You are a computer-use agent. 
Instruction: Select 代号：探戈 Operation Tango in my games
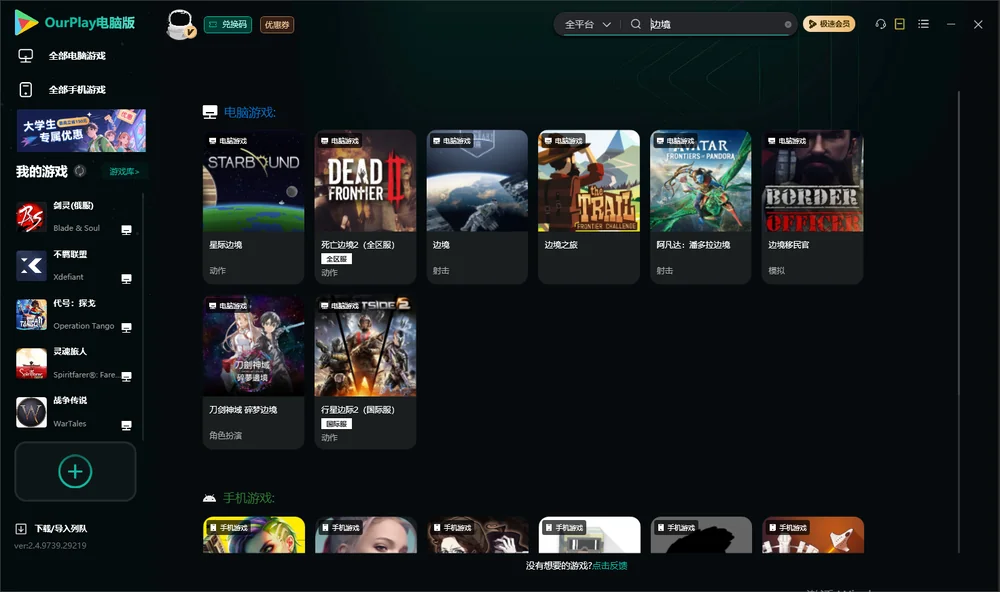click(x=75, y=314)
